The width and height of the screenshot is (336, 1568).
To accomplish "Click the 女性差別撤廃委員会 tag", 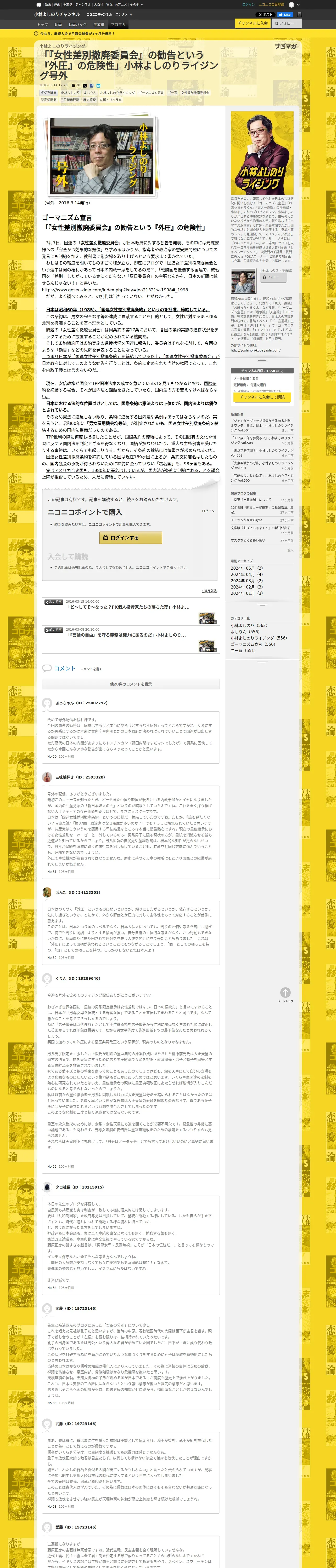I will click(195, 93).
